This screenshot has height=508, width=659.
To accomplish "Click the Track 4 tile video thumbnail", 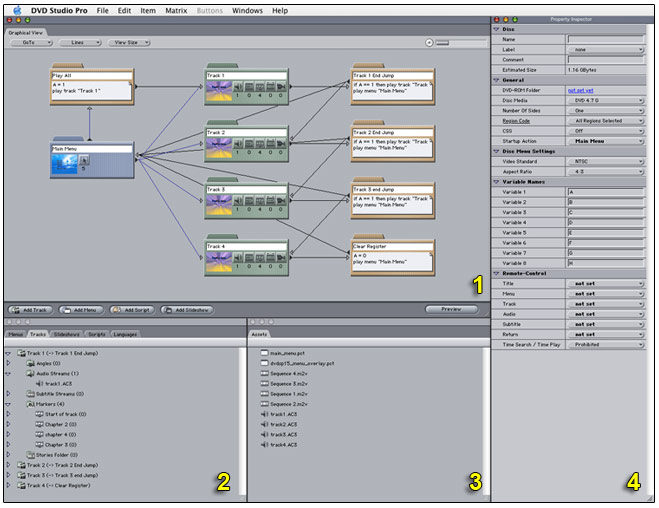I will 218,262.
